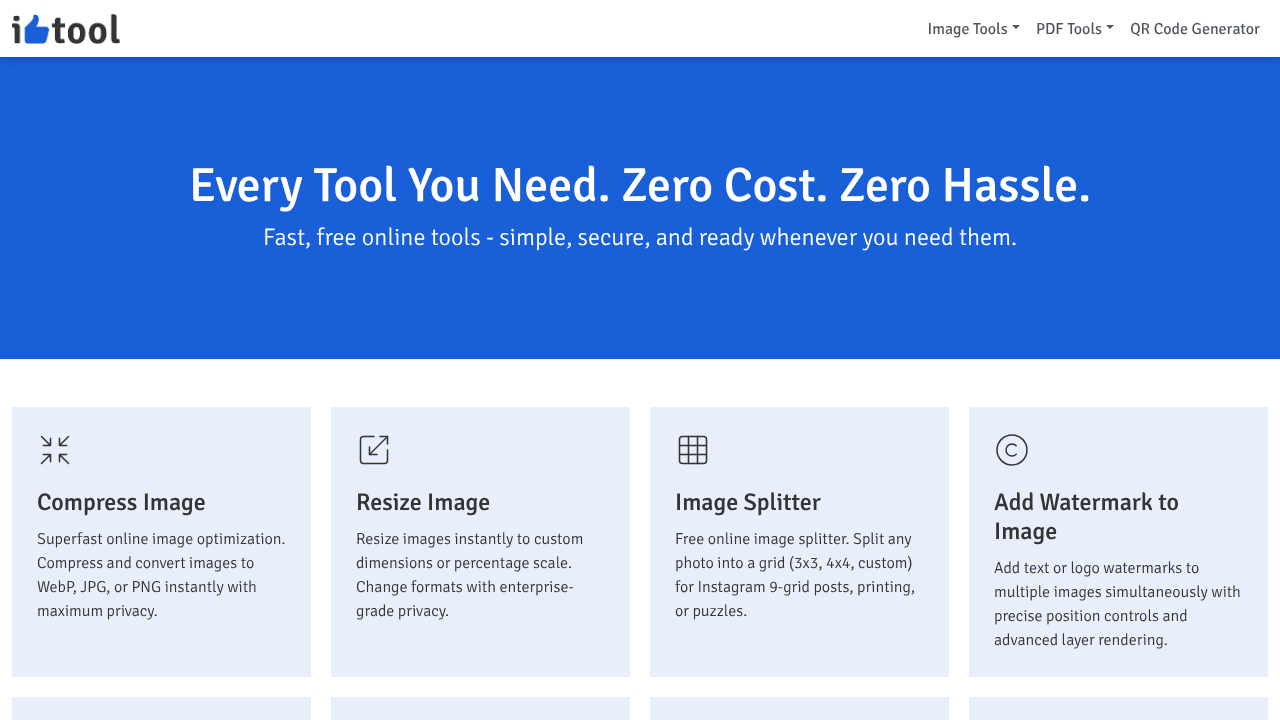Open the Compress Image heading link
The image size is (1280, 720).
tap(121, 502)
